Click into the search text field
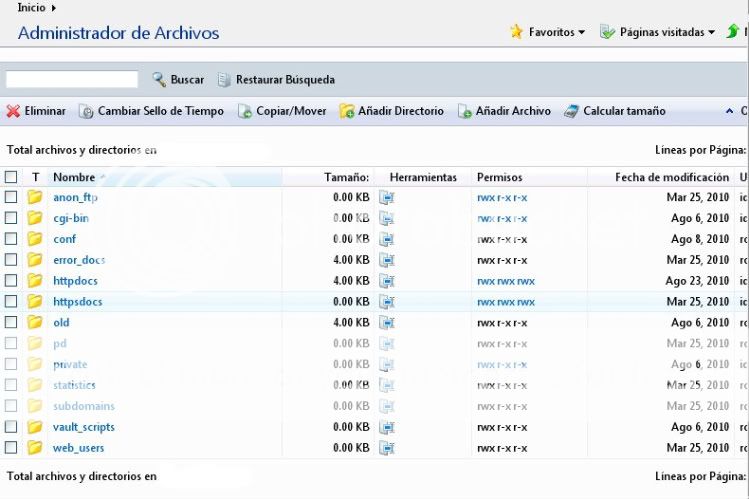The image size is (749, 499). coord(72,79)
